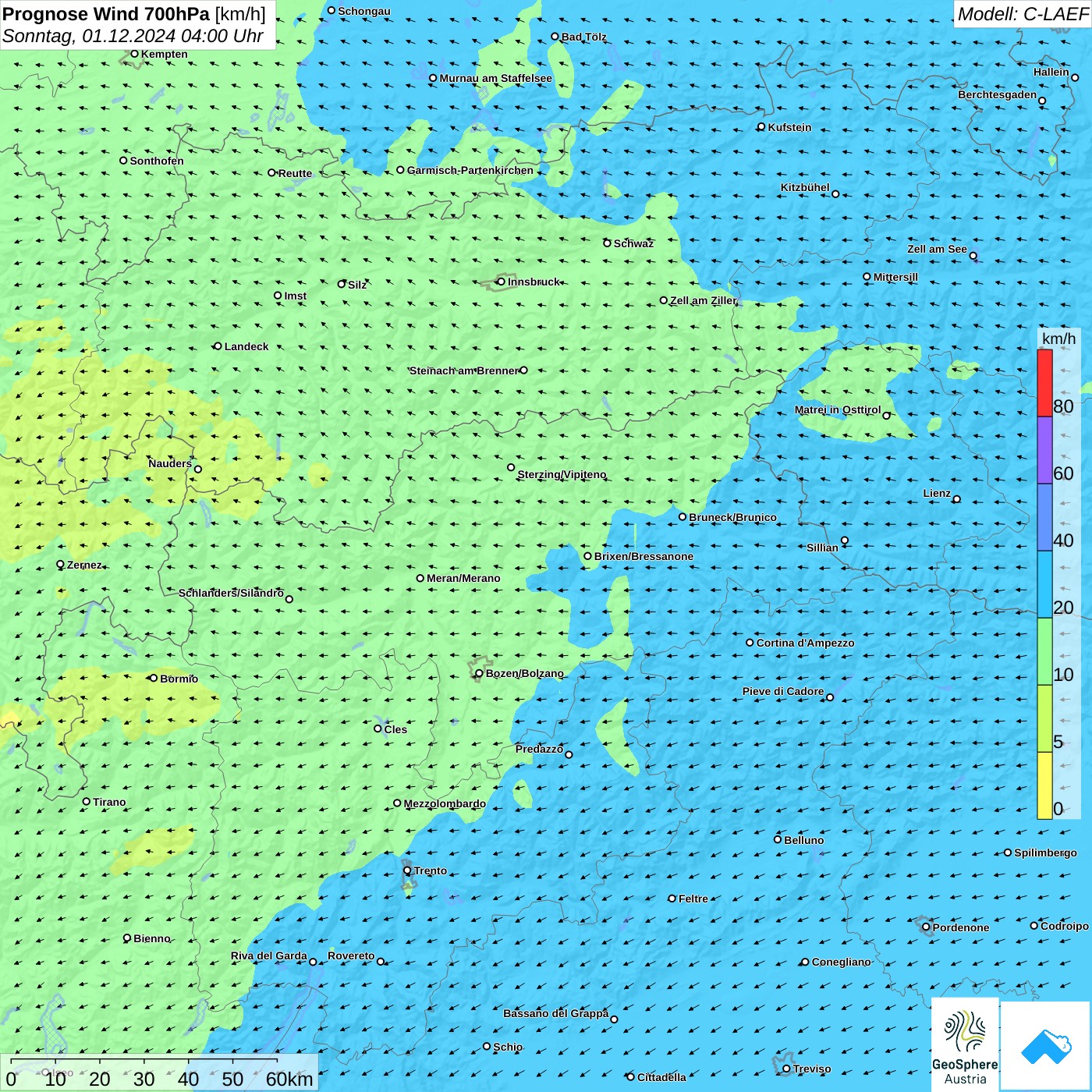Click the '60km' scale bar label
The height and width of the screenshot is (1092, 1092).
pos(289,1079)
